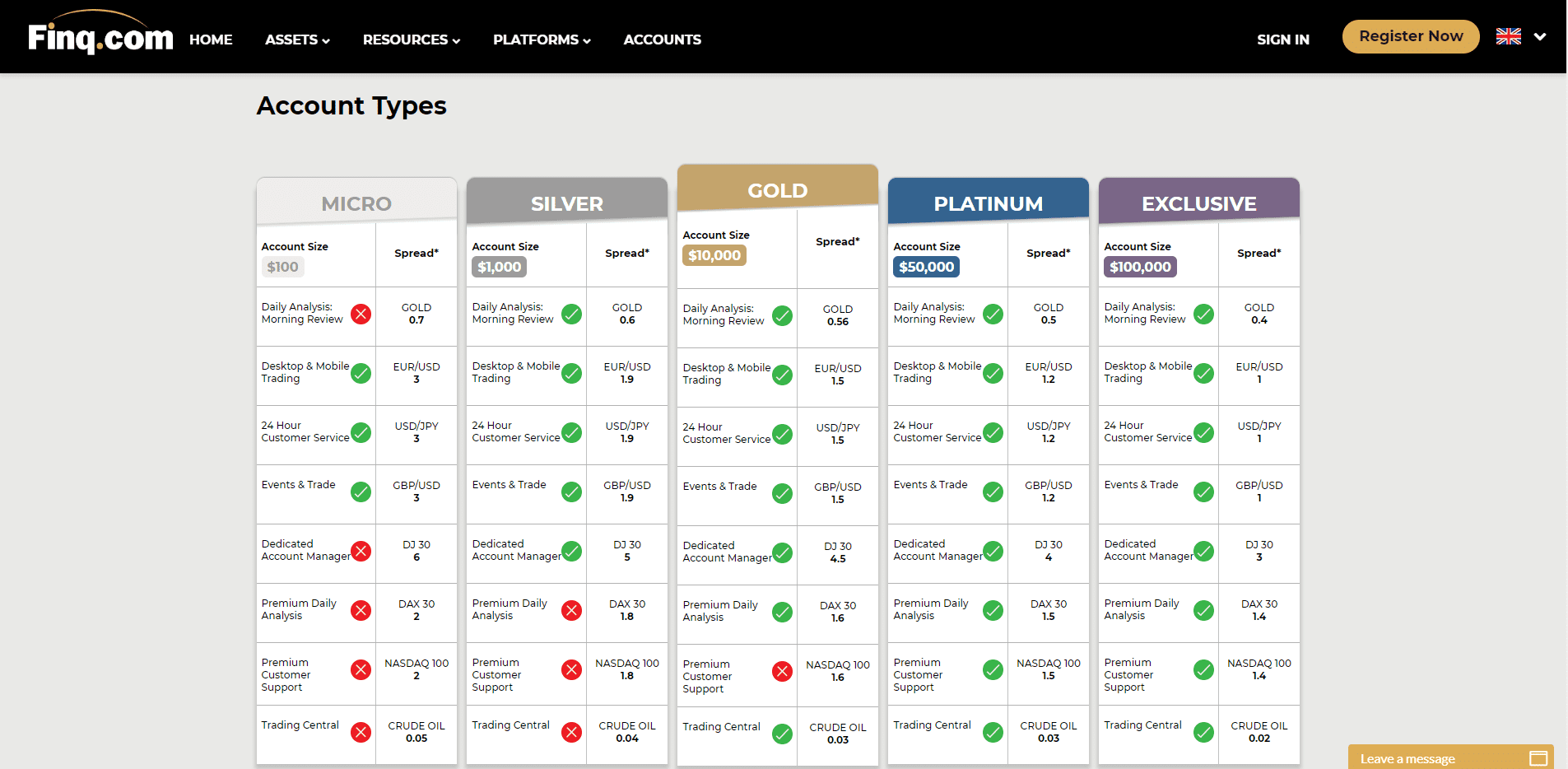Maximize the chat widget window icon
Viewport: 1568px width, 769px height.
pos(1538,758)
